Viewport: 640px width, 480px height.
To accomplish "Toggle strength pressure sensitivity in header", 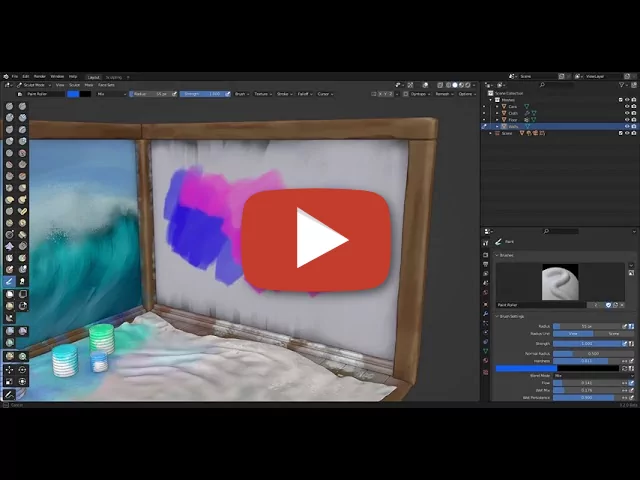I will [x=227, y=94].
